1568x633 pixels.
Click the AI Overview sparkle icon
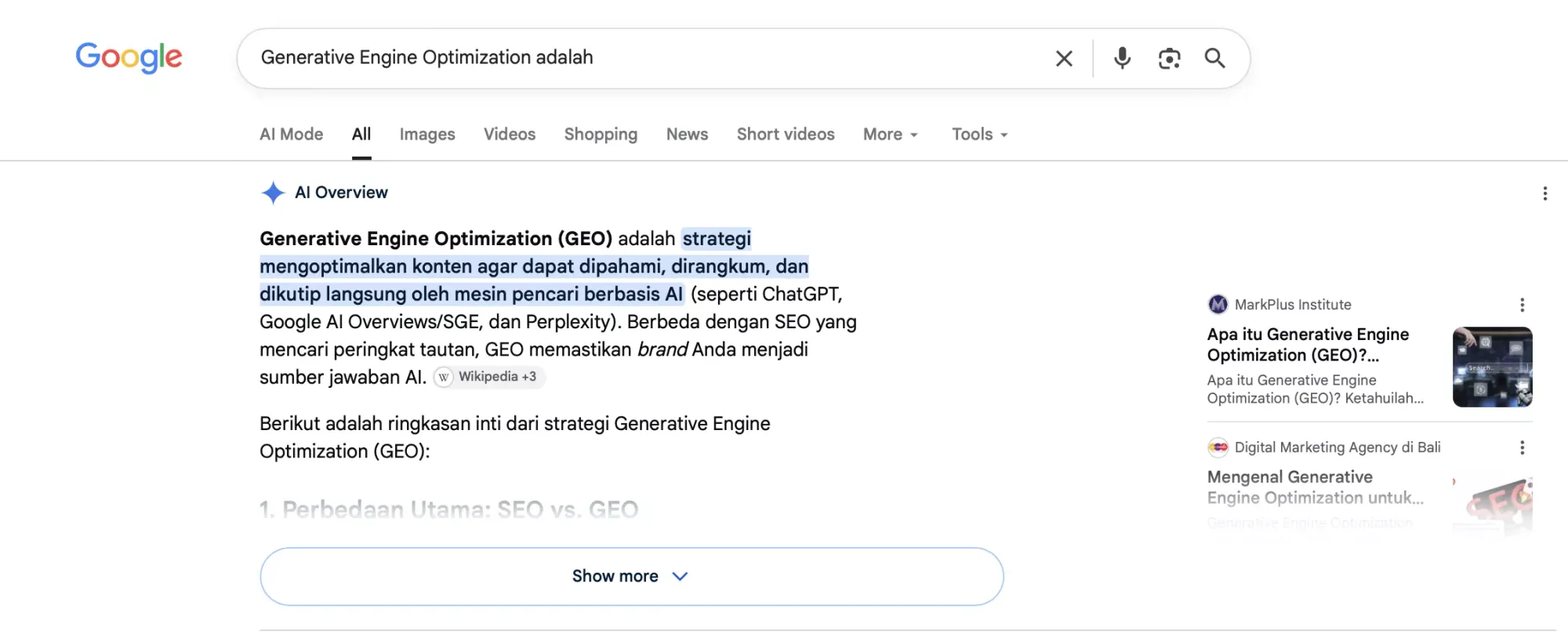pyautogui.click(x=273, y=193)
